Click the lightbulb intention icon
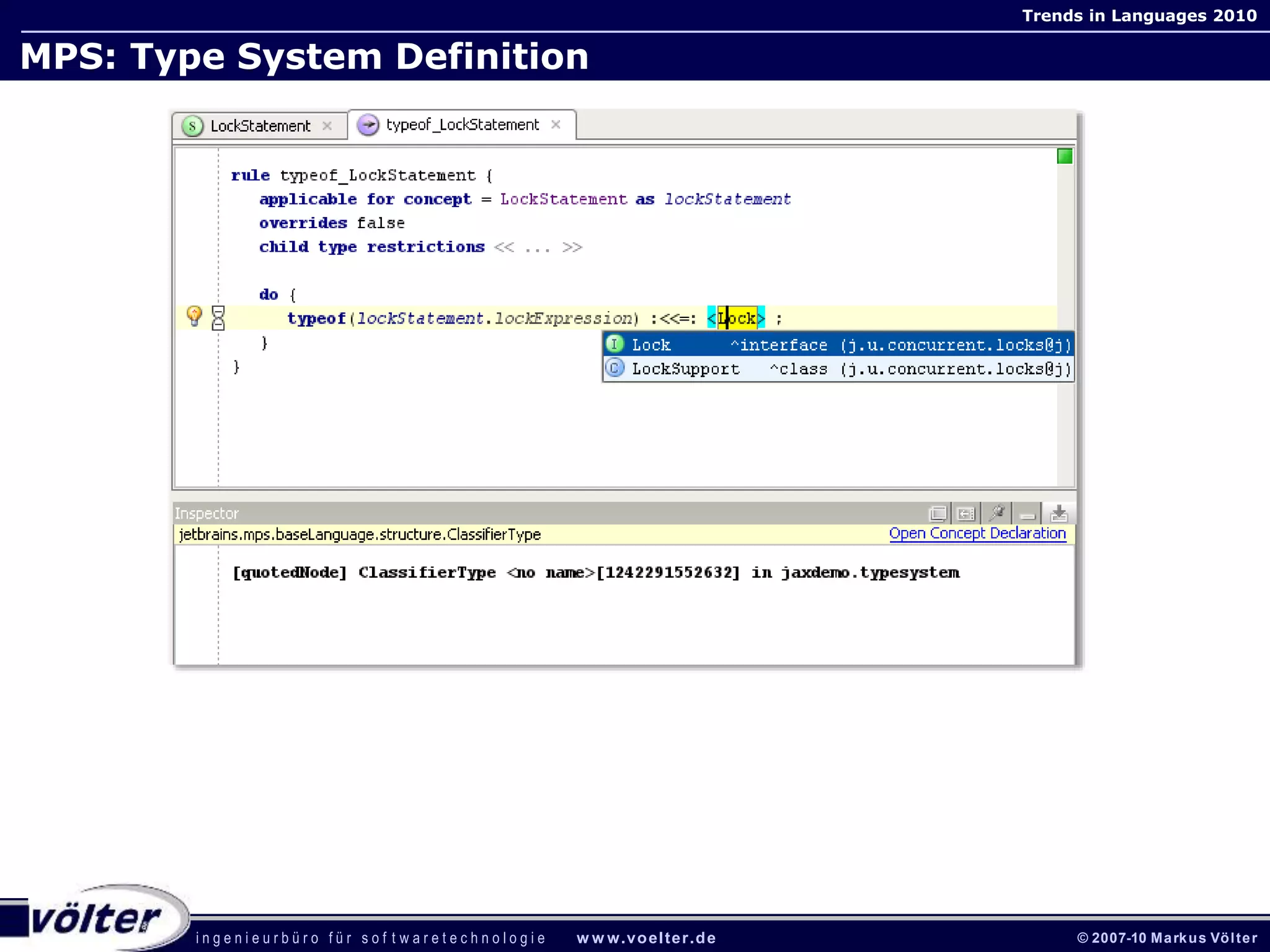The height and width of the screenshot is (952, 1270). [194, 316]
